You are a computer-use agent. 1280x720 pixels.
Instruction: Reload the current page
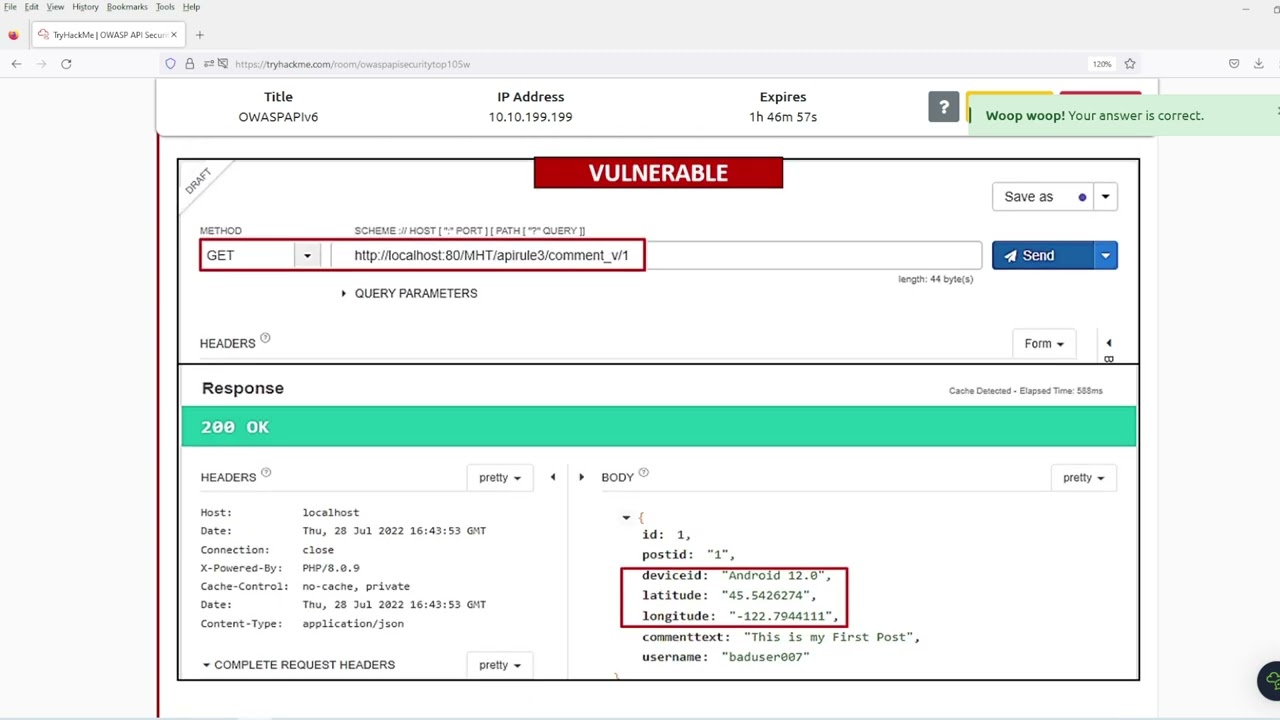click(66, 64)
